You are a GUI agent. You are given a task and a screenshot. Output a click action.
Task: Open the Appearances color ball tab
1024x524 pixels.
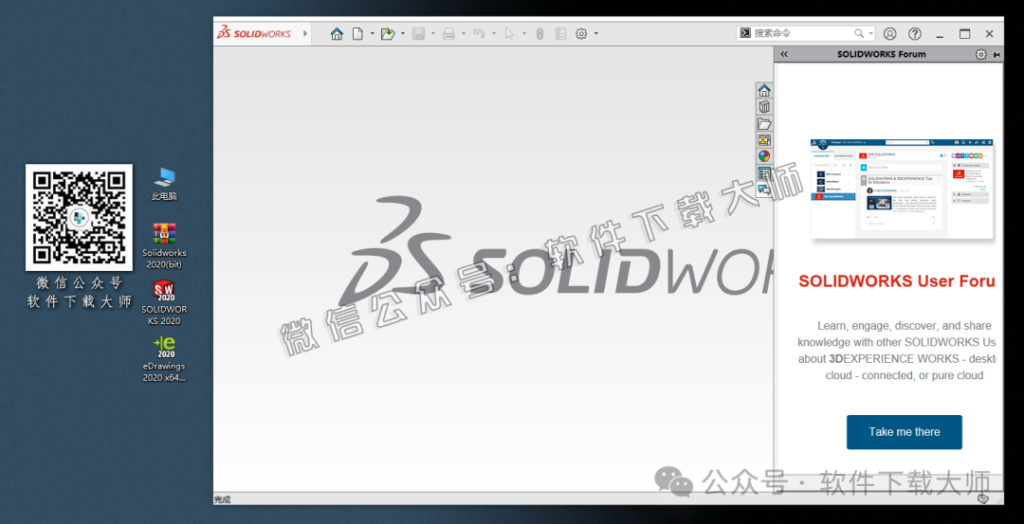click(x=764, y=156)
